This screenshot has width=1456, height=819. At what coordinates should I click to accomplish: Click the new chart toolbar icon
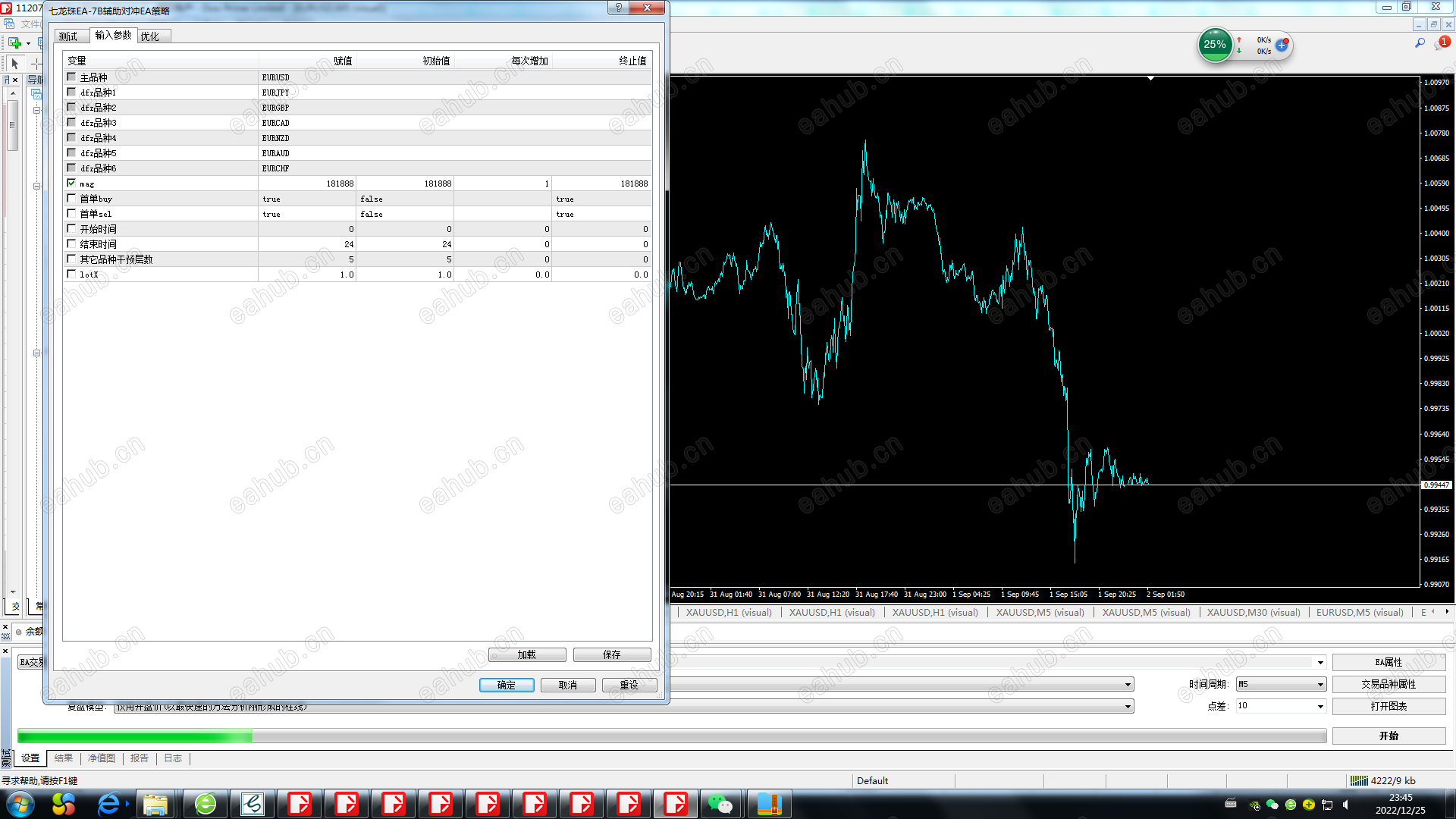coord(14,43)
